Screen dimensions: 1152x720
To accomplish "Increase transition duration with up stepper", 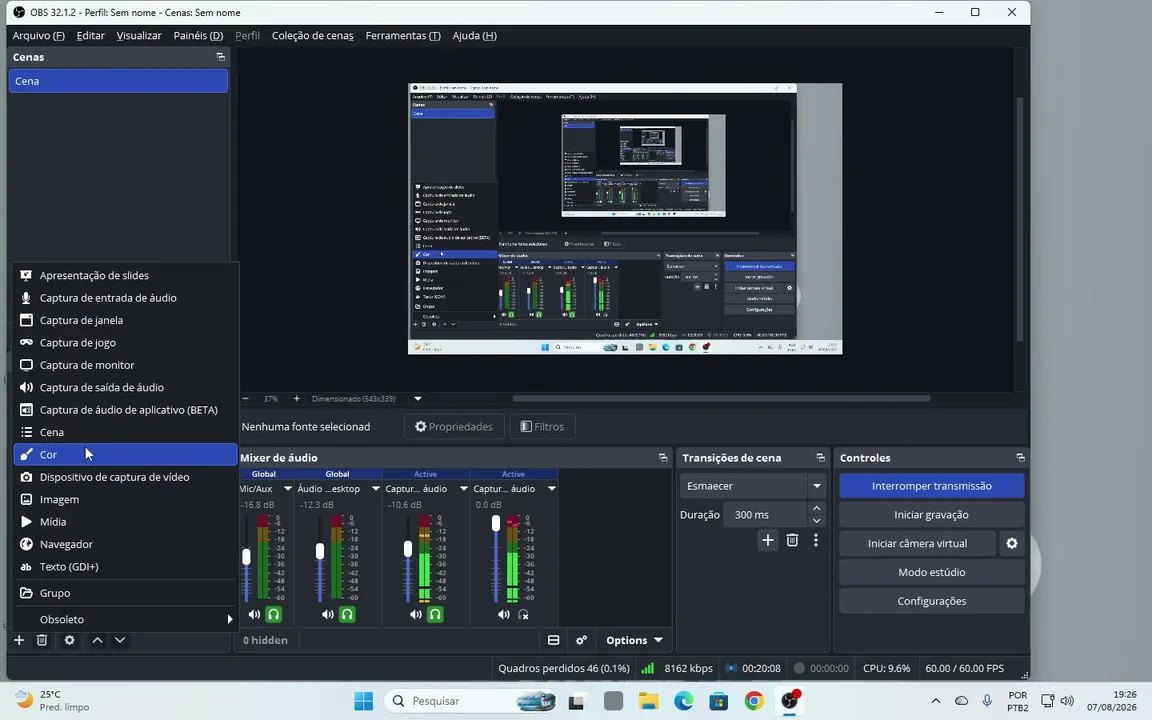I will [x=817, y=508].
